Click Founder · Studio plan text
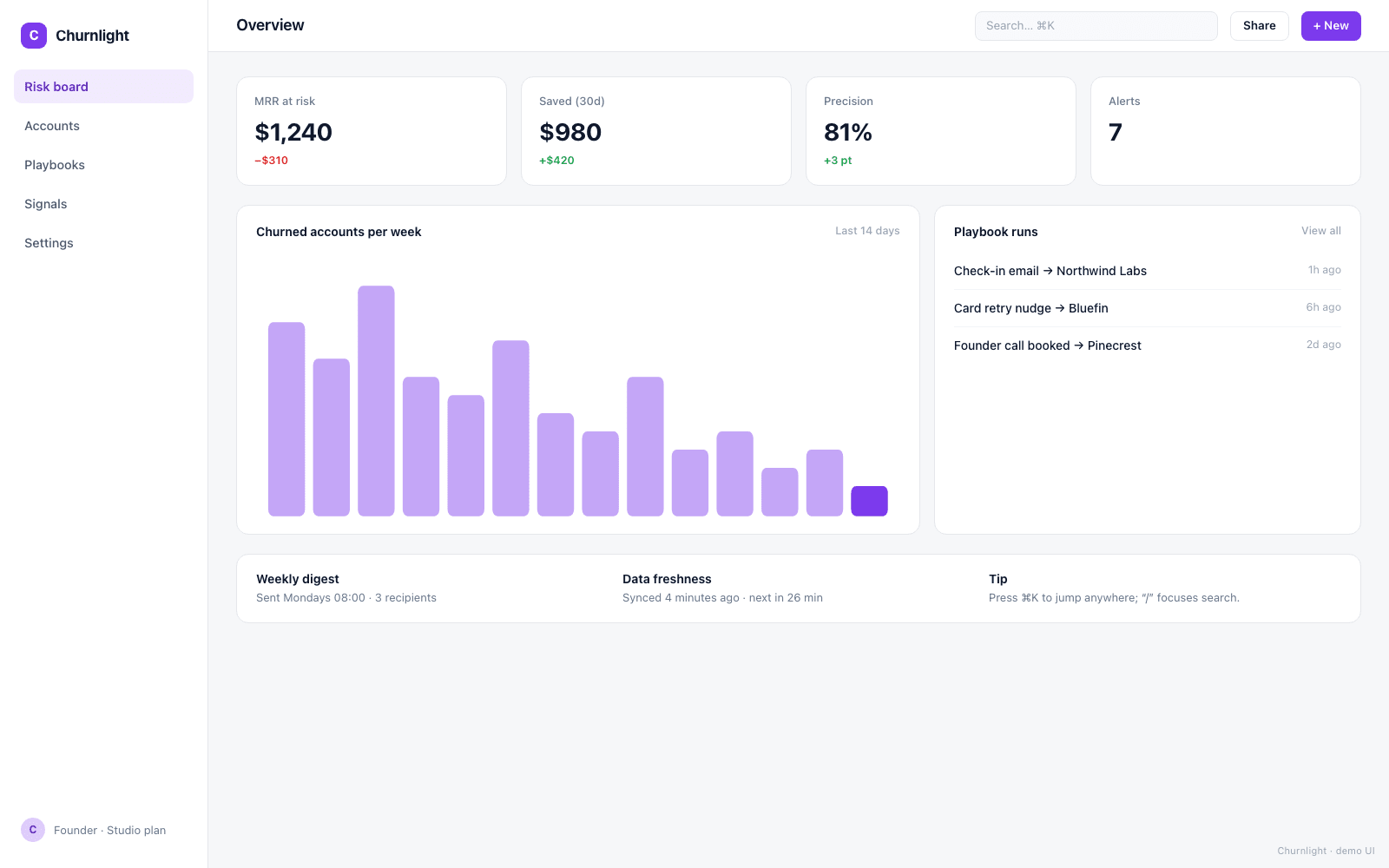 [x=109, y=831]
